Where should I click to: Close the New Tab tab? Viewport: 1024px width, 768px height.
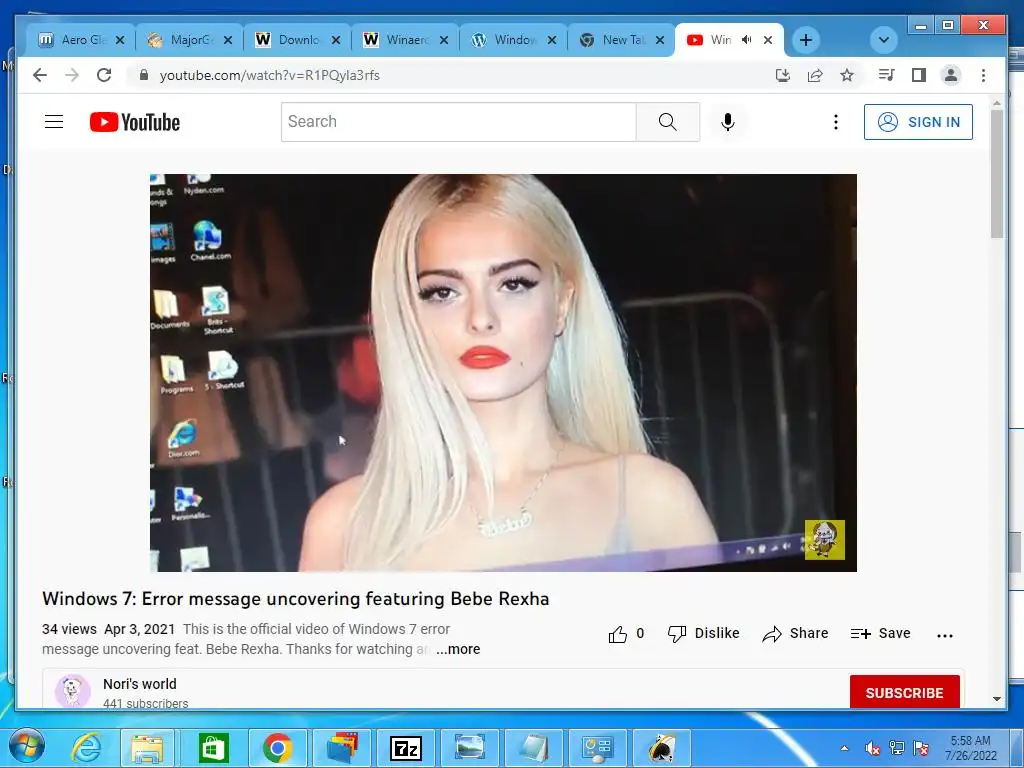[660, 40]
